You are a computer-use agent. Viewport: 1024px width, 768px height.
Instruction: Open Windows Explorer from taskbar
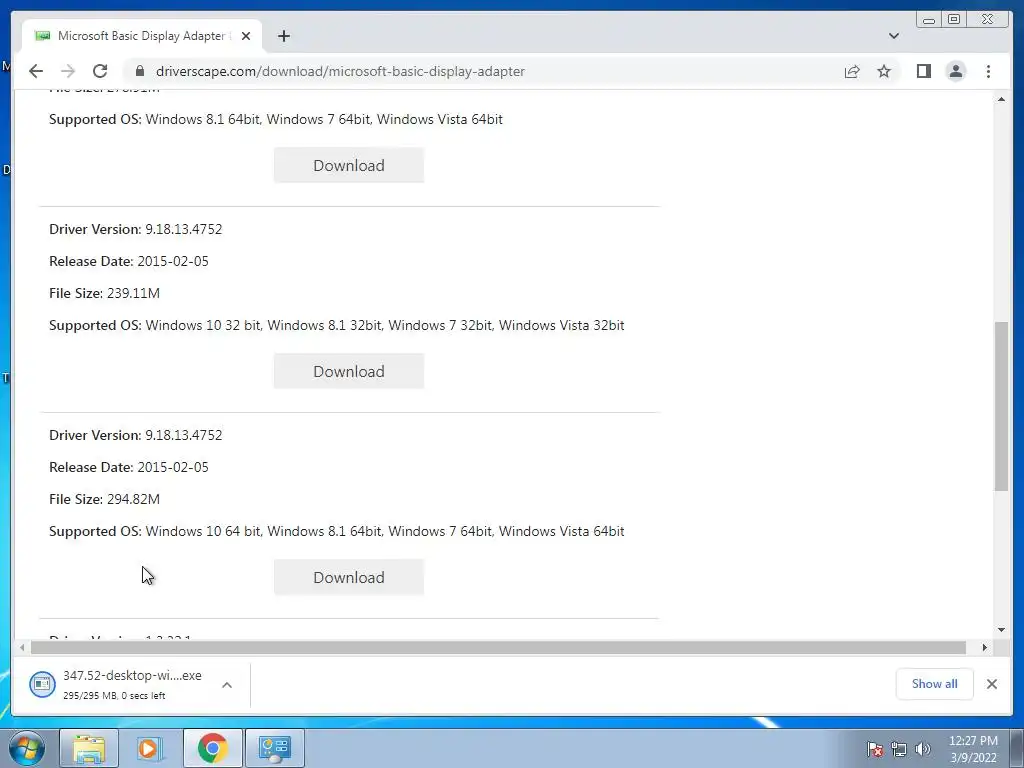89,748
